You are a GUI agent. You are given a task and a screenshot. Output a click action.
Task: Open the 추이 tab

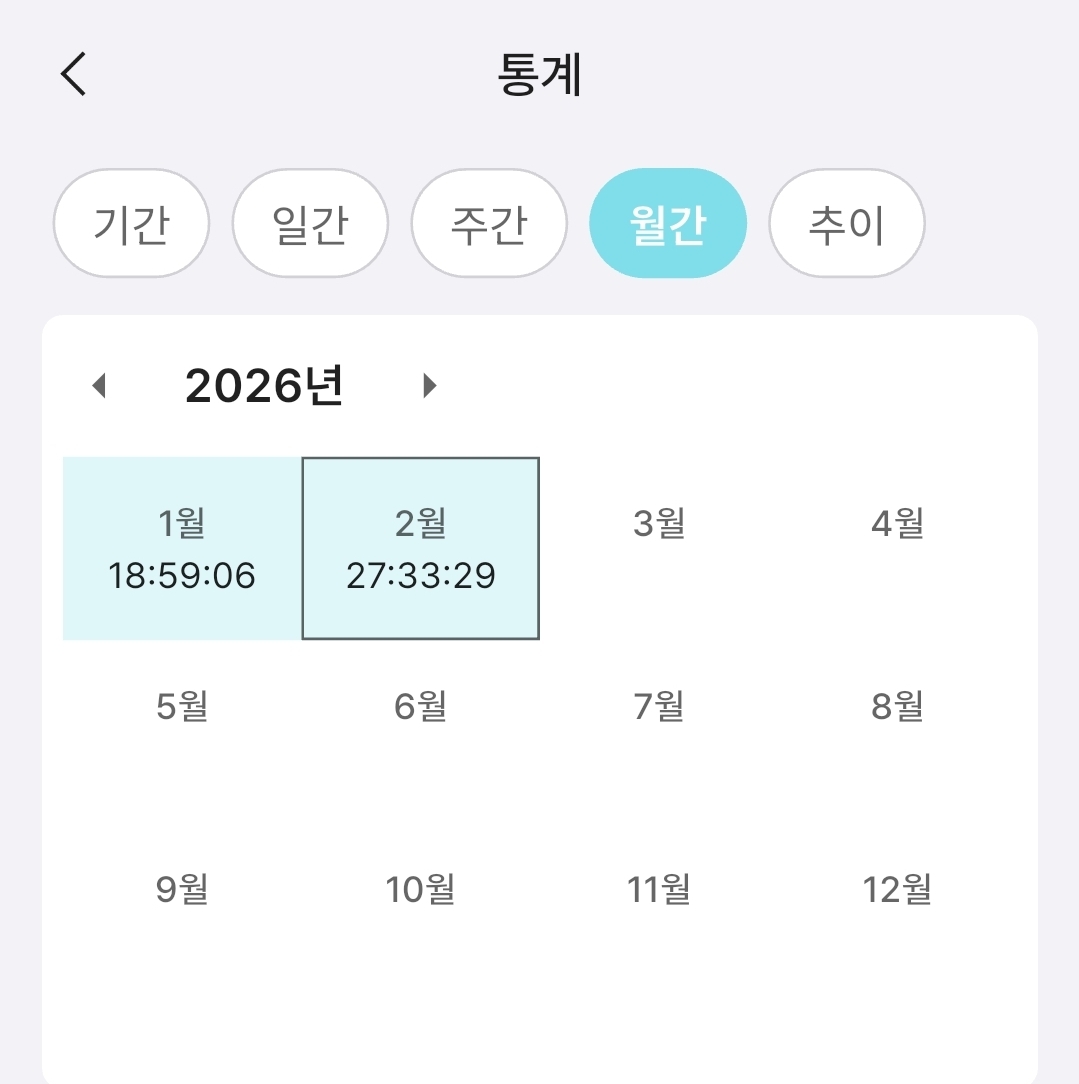coord(846,224)
